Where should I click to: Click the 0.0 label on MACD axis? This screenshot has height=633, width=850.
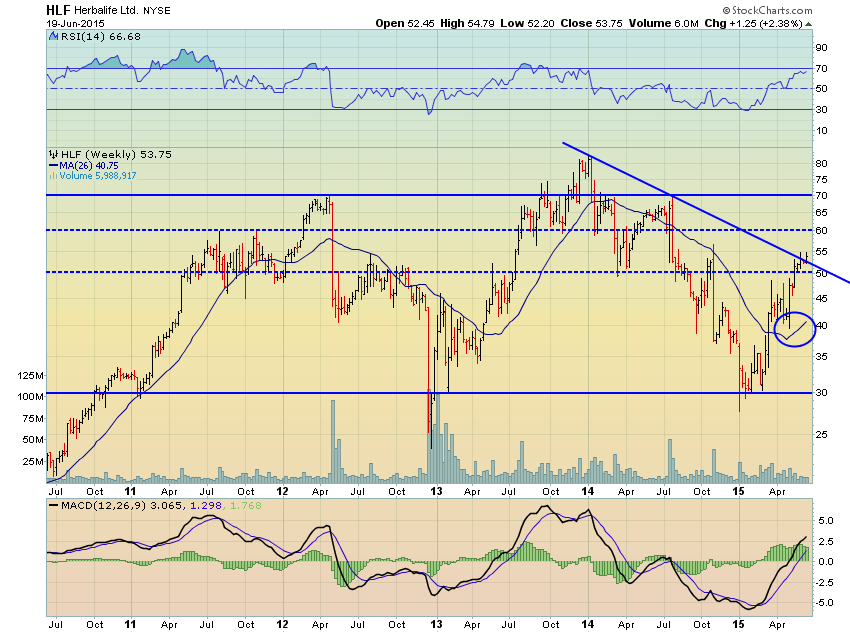tap(826, 561)
